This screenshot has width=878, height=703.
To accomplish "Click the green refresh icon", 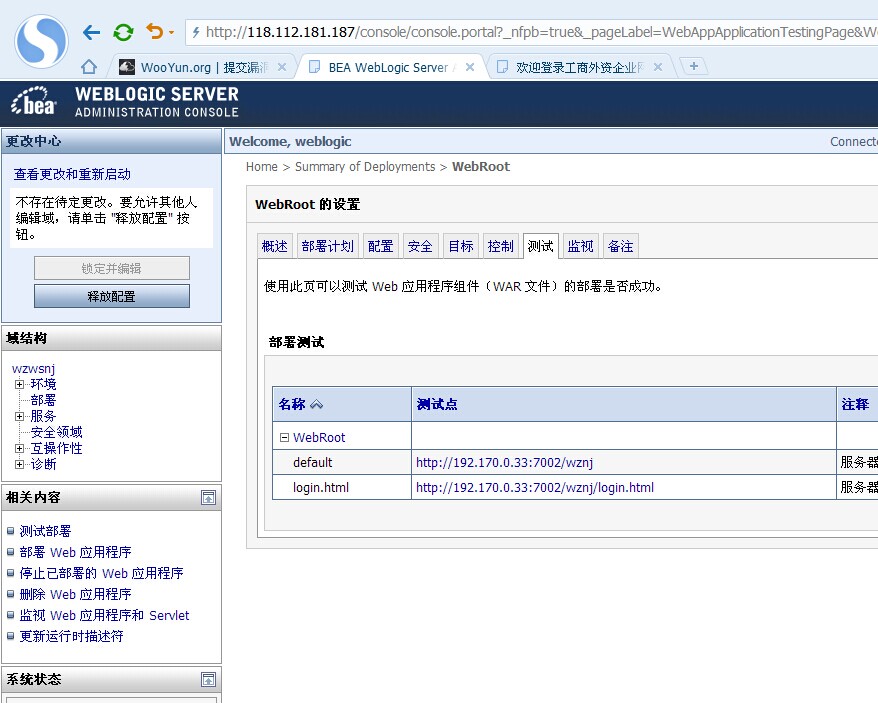I will [123, 32].
